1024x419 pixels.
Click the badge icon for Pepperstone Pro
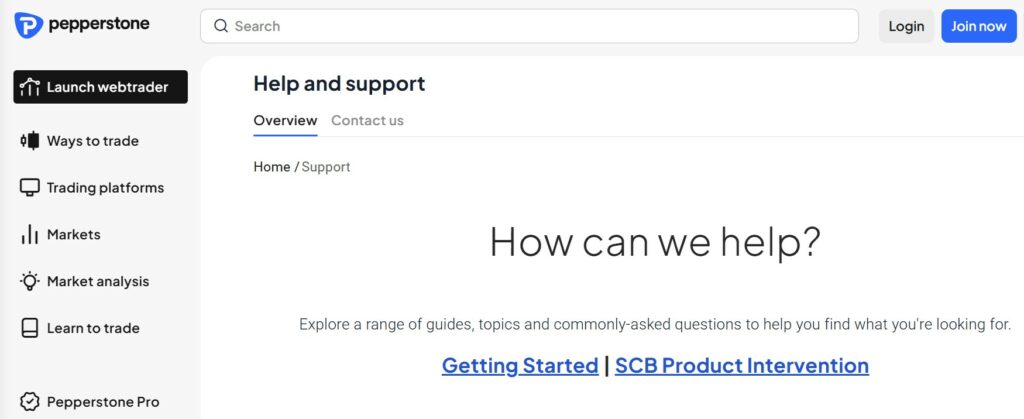[30, 402]
